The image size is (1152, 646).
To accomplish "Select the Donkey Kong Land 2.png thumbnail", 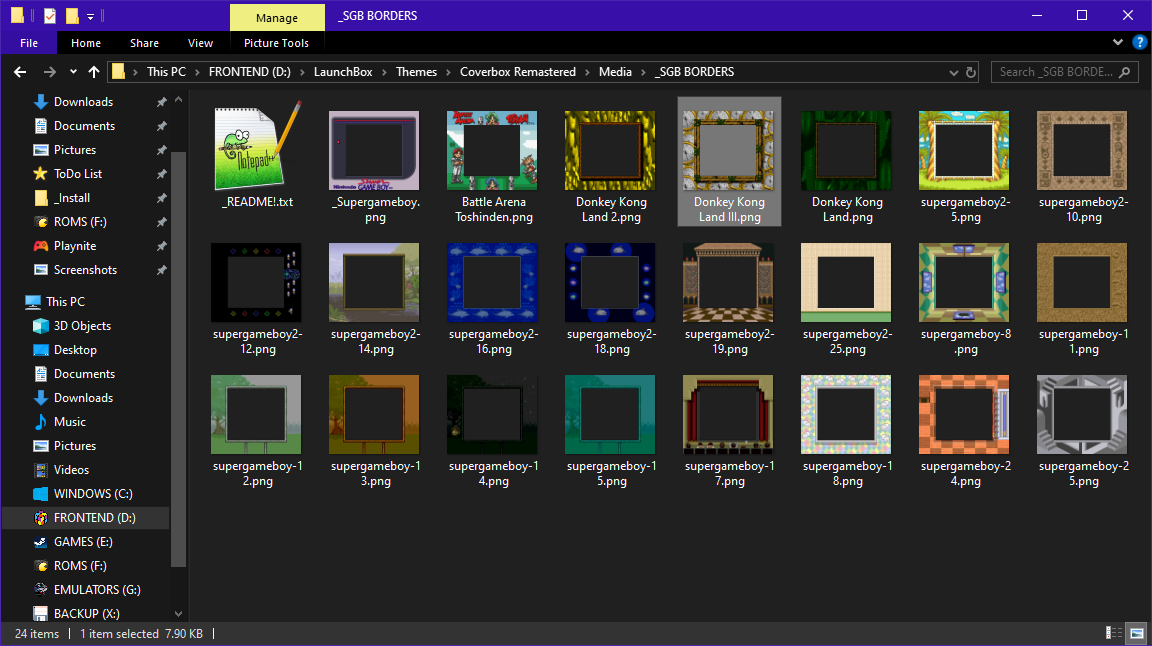I will coord(610,151).
